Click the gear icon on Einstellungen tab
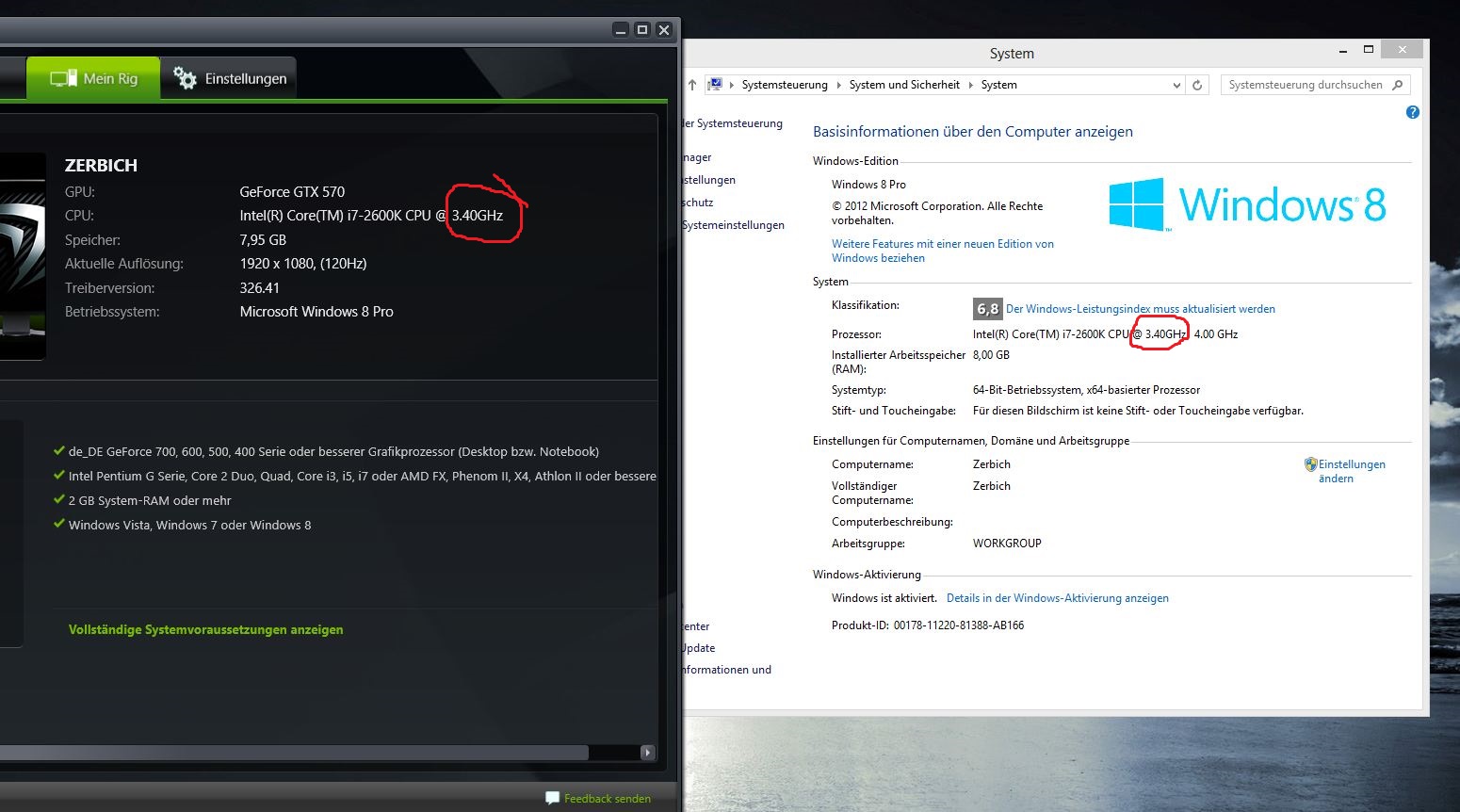Screen dimensions: 1460x812 pos(185,78)
